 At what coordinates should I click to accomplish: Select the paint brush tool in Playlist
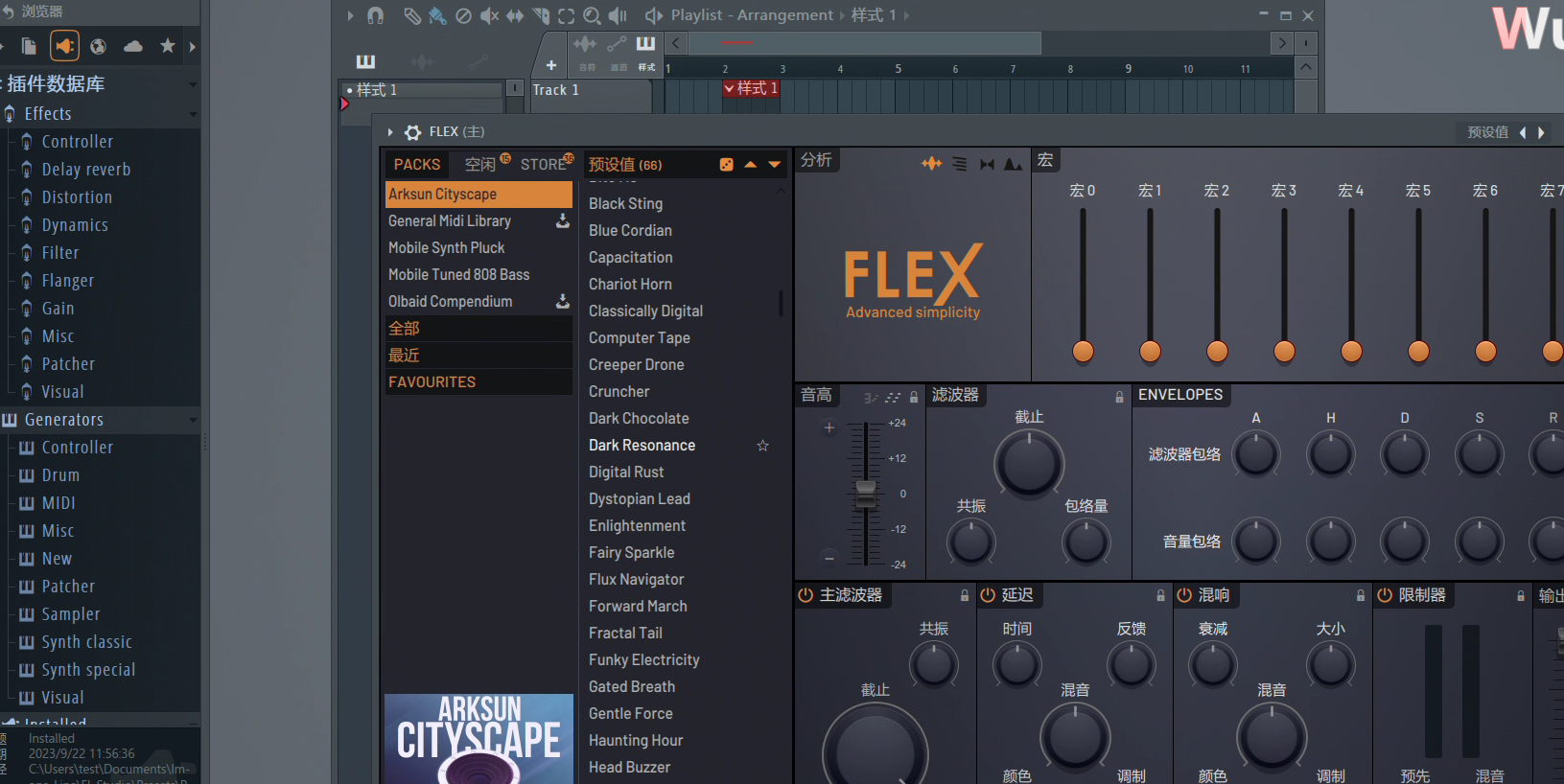pos(437,15)
